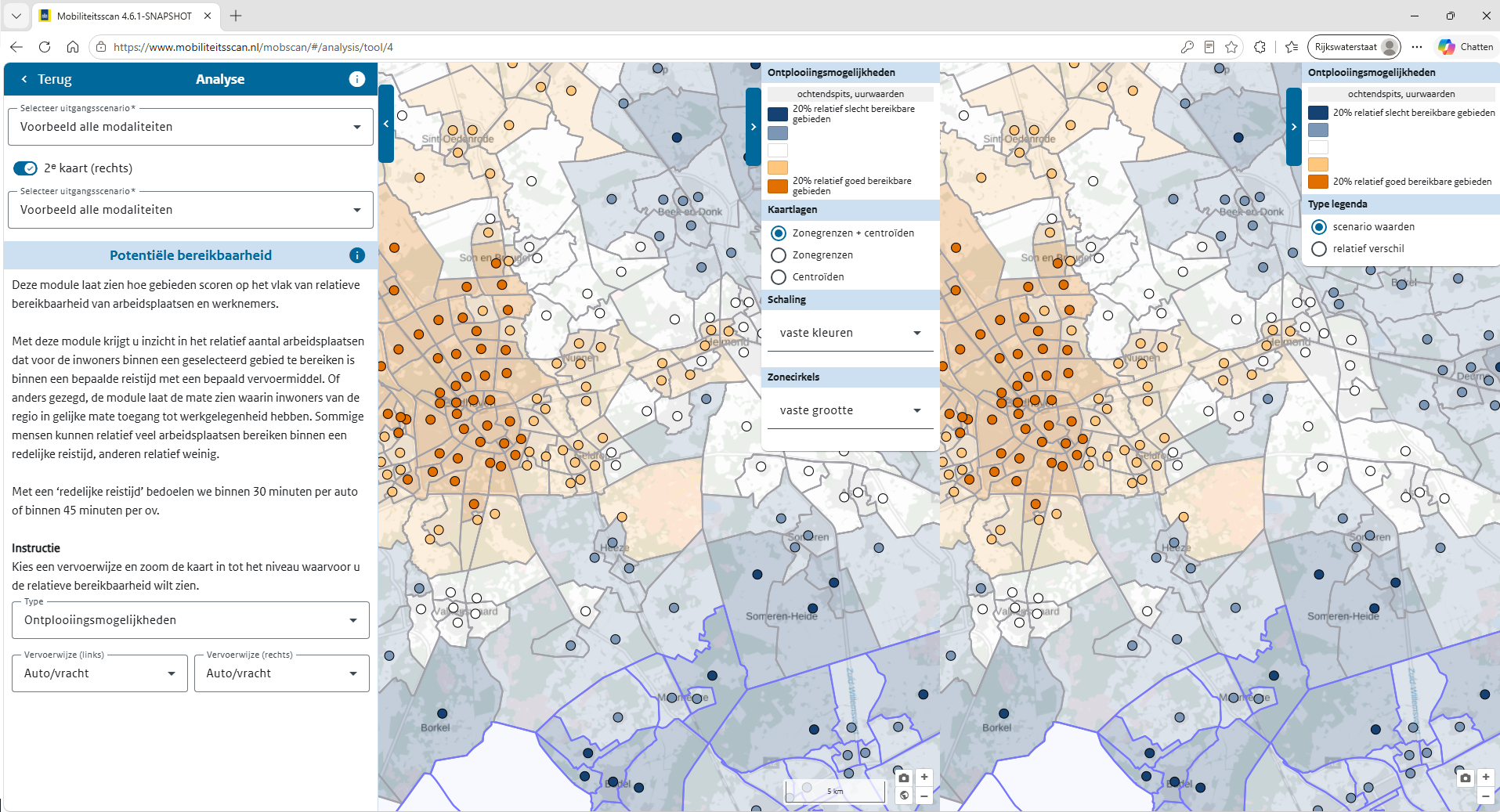
Task: Click the Kaartlagen legend section header
Action: click(851, 210)
